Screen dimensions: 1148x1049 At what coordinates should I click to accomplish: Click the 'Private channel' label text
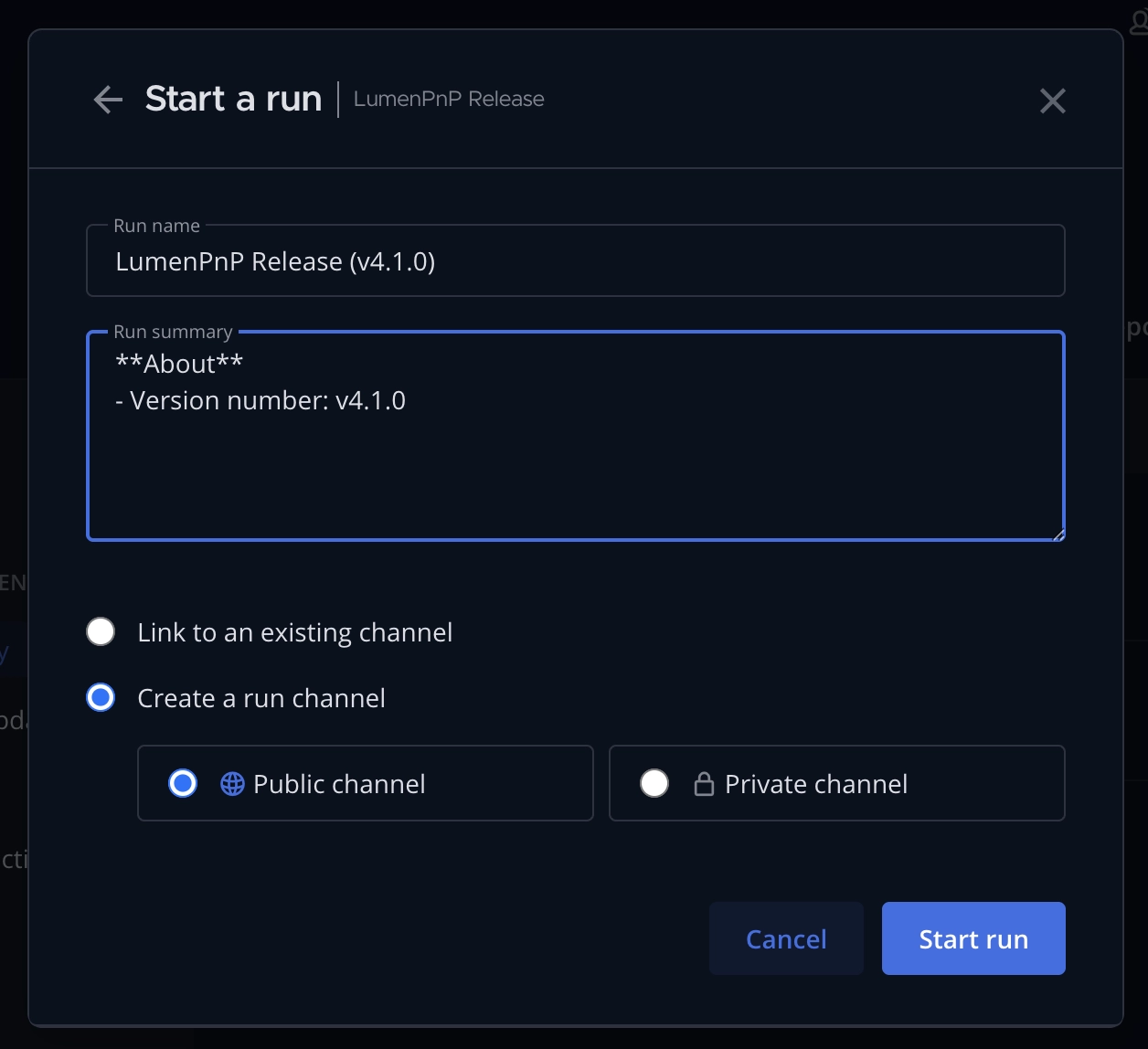[815, 784]
